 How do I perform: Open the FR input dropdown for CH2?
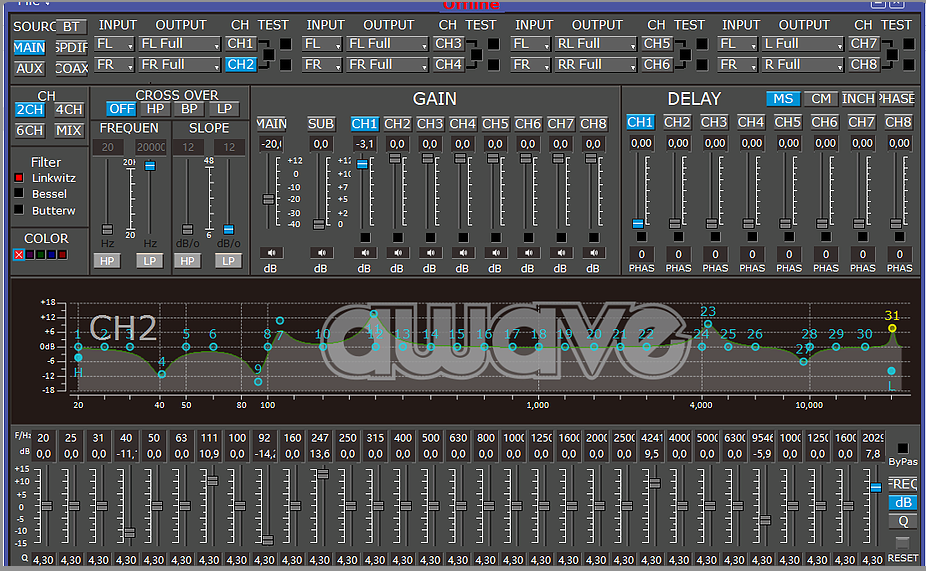(115, 64)
